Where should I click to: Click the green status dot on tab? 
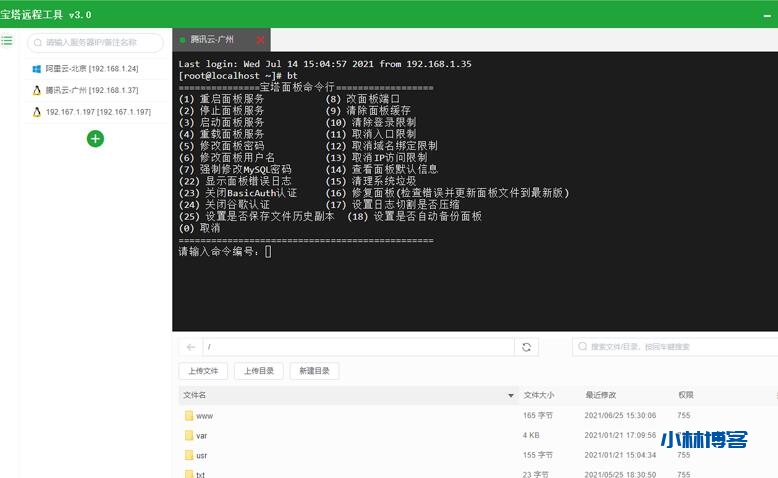click(x=183, y=40)
